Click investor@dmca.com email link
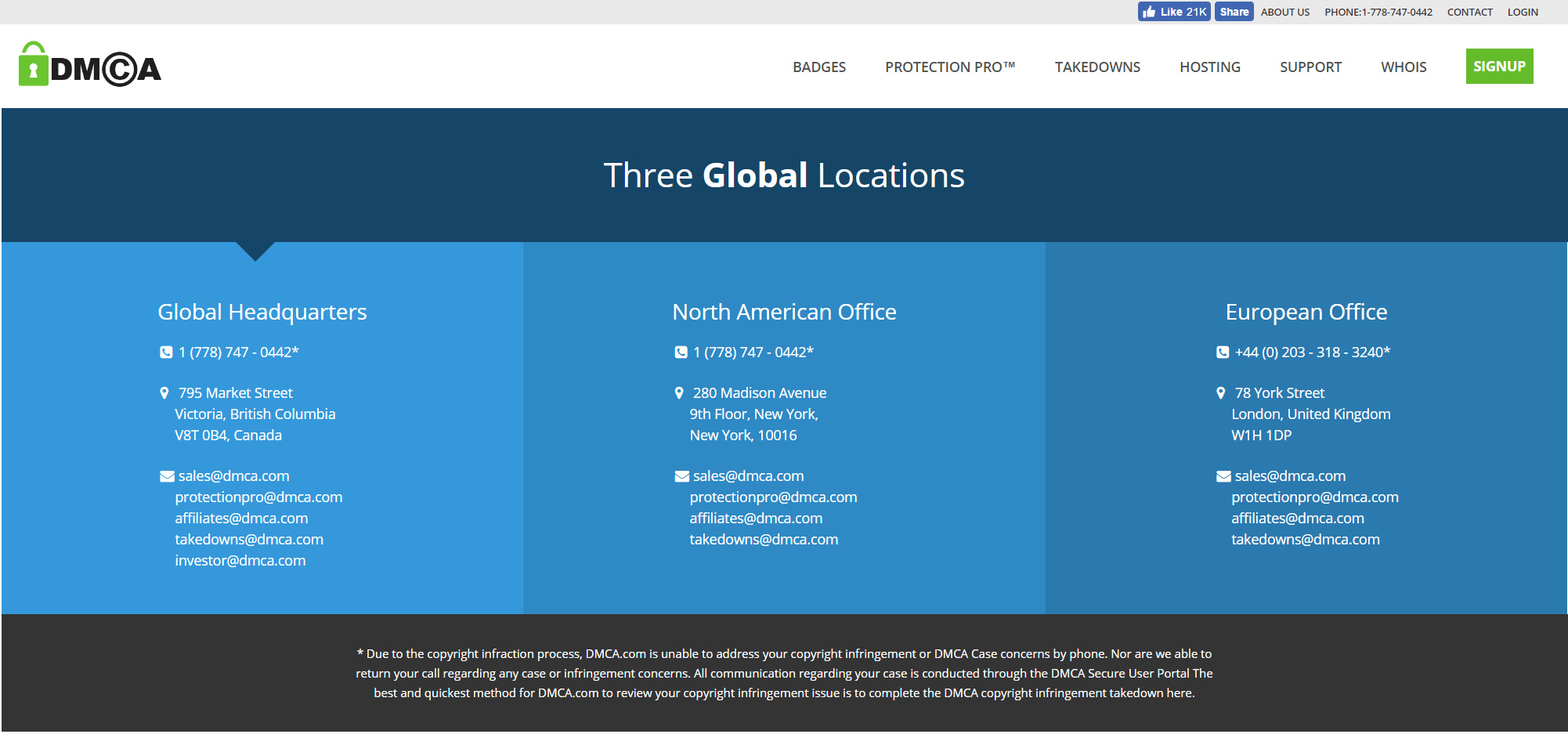The image size is (1568, 734). point(240,561)
